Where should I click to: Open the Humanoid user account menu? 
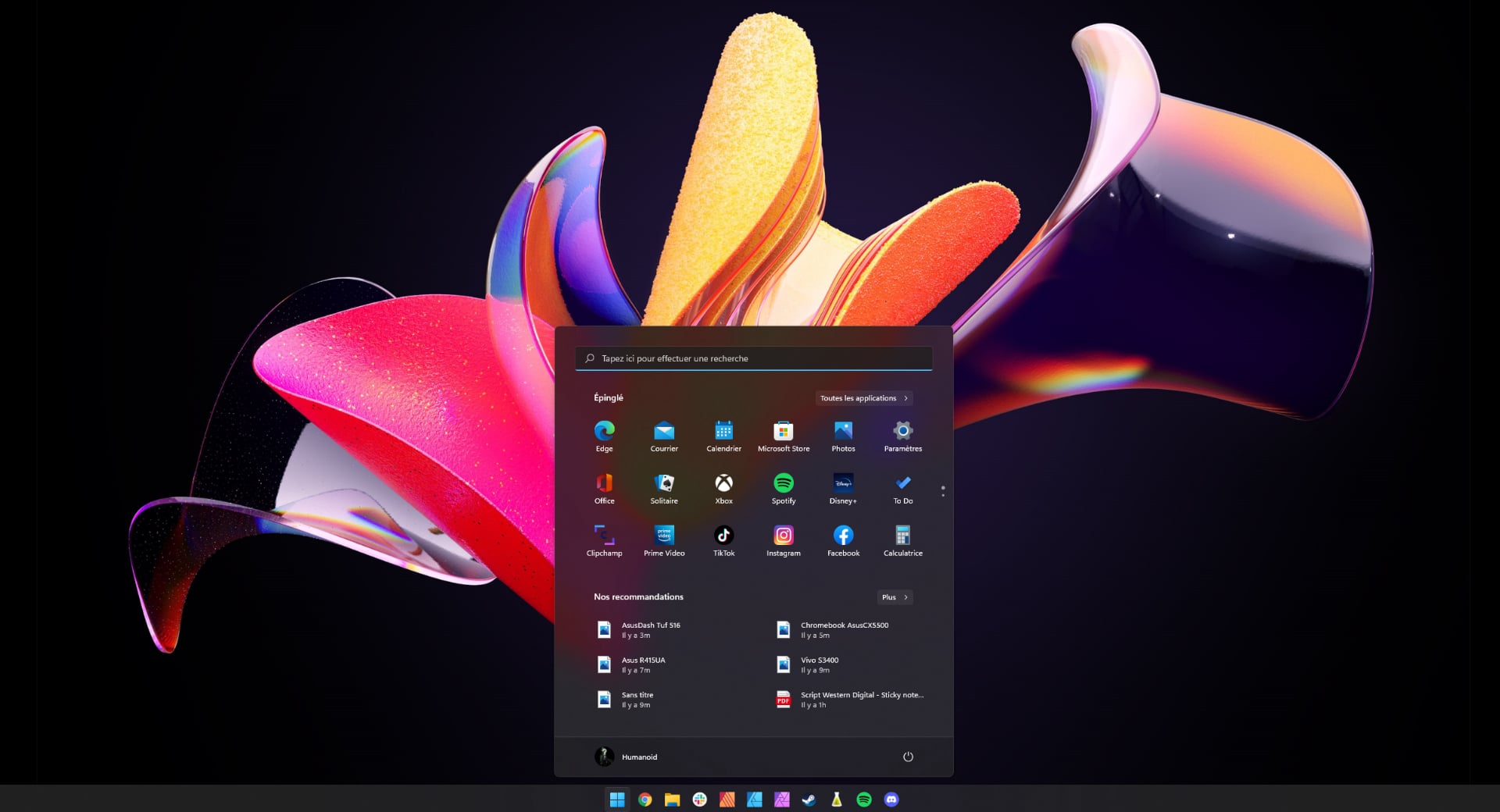pos(627,757)
